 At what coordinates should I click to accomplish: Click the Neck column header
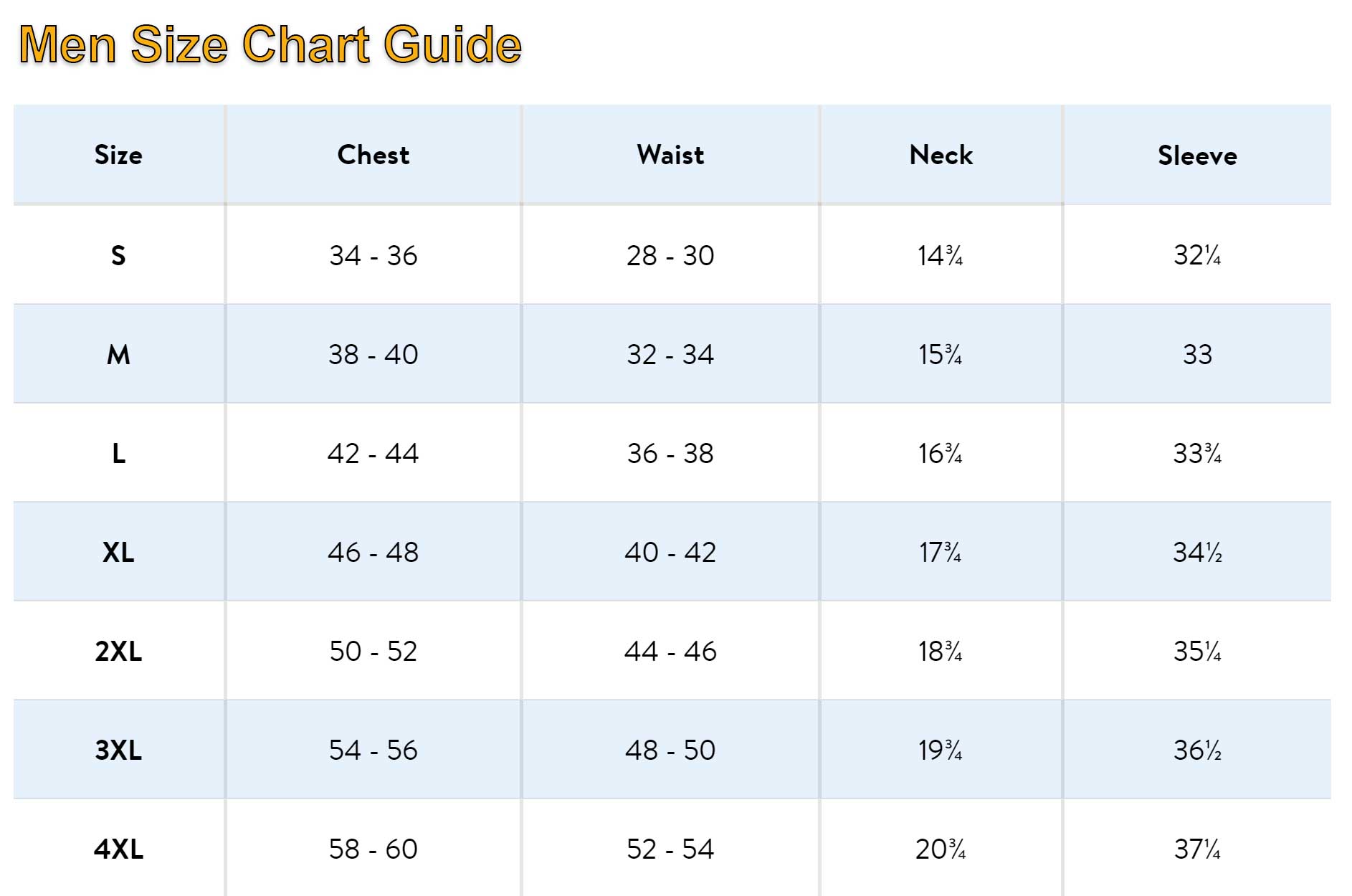coord(941,155)
